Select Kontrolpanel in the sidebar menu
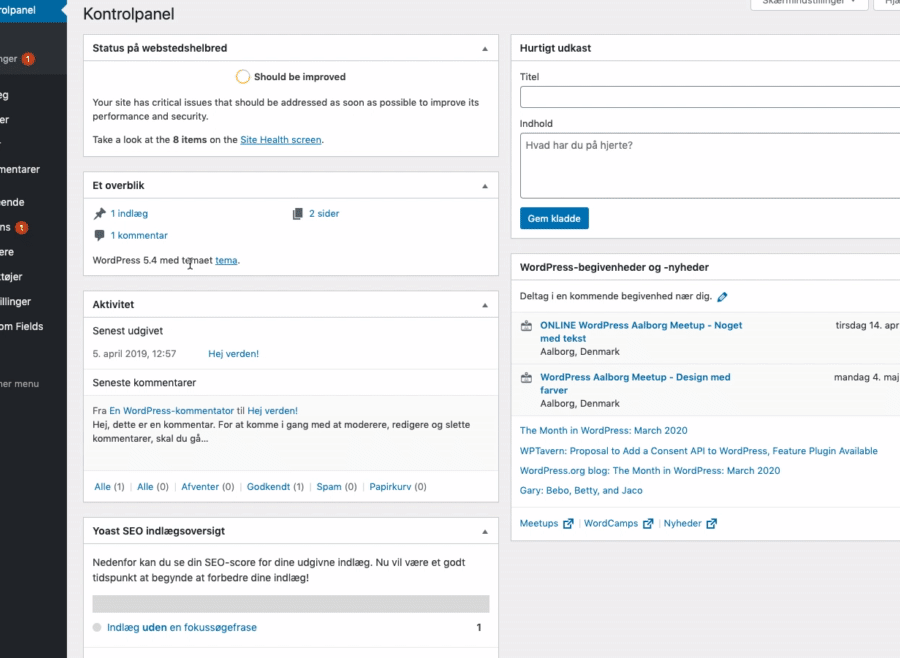 [x=30, y=12]
